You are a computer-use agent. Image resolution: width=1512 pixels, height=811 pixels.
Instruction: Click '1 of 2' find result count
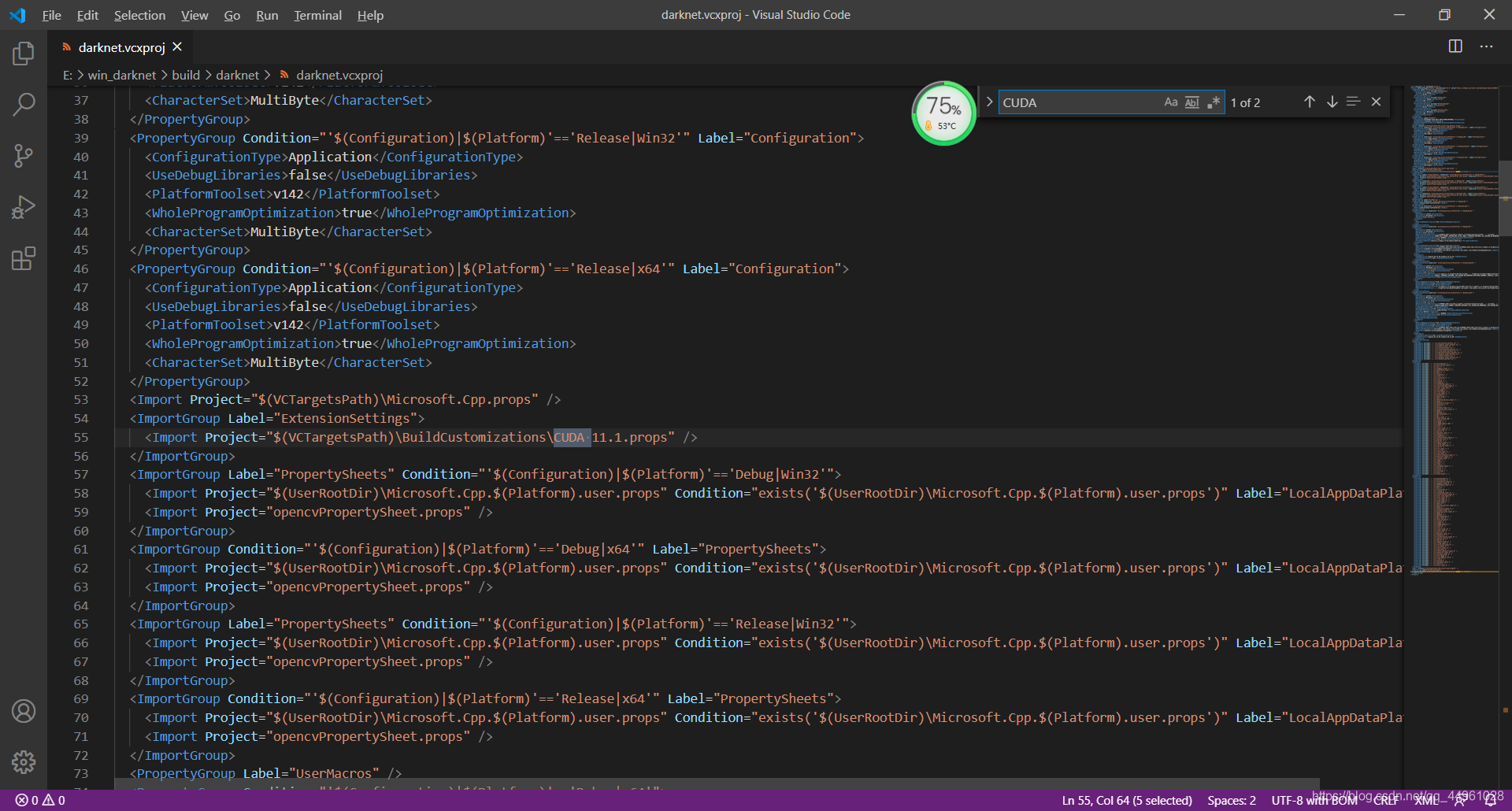click(x=1245, y=102)
